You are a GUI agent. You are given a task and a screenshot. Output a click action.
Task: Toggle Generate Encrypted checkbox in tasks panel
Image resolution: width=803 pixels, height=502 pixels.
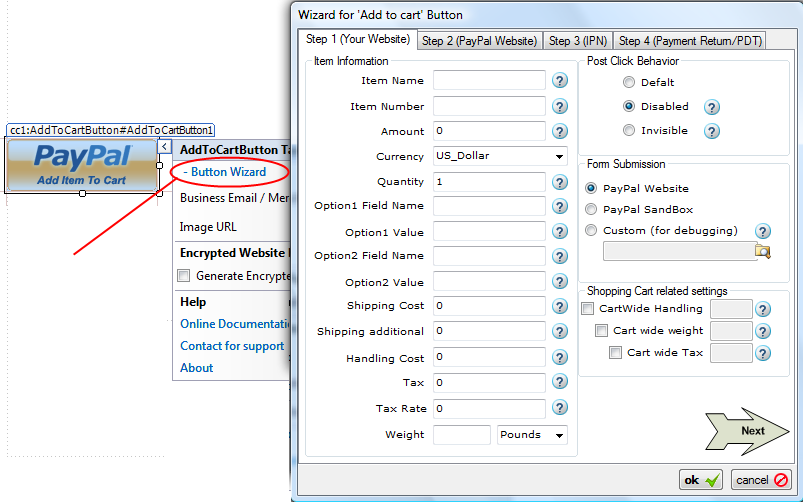tap(183, 276)
